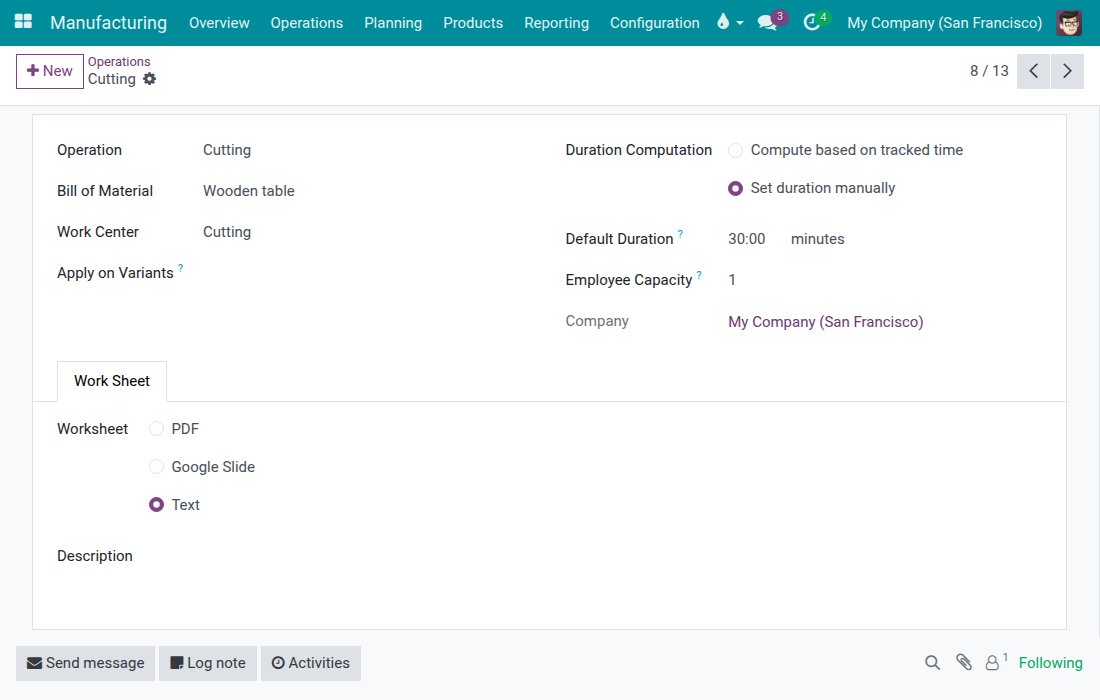Open the Planning menu

tap(393, 22)
